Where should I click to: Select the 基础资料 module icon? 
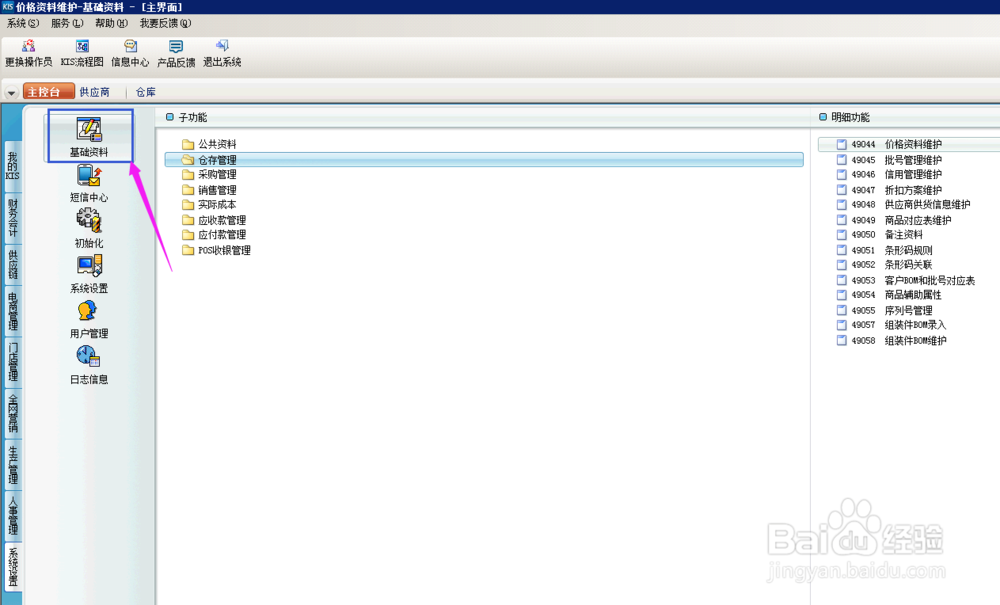pos(89,136)
